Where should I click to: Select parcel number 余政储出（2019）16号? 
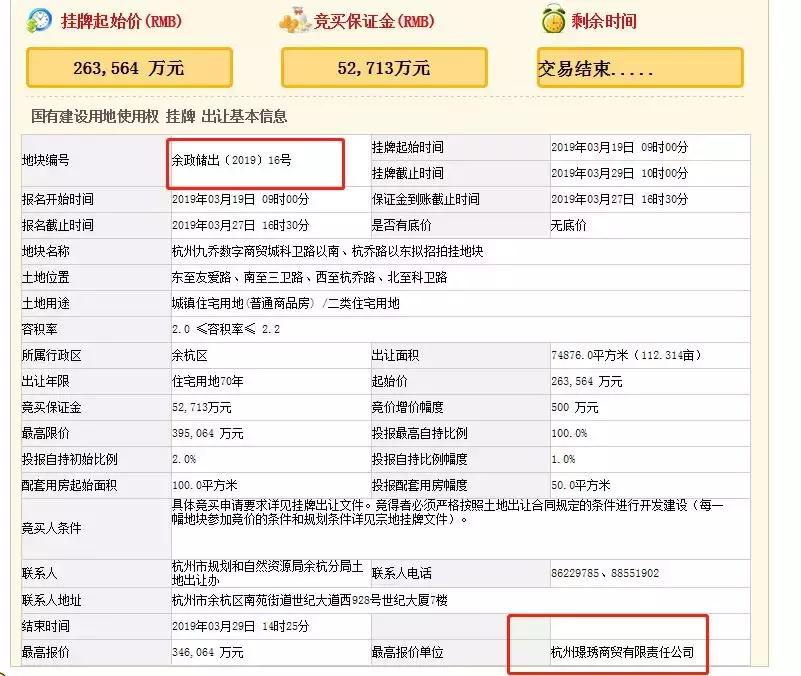231,160
